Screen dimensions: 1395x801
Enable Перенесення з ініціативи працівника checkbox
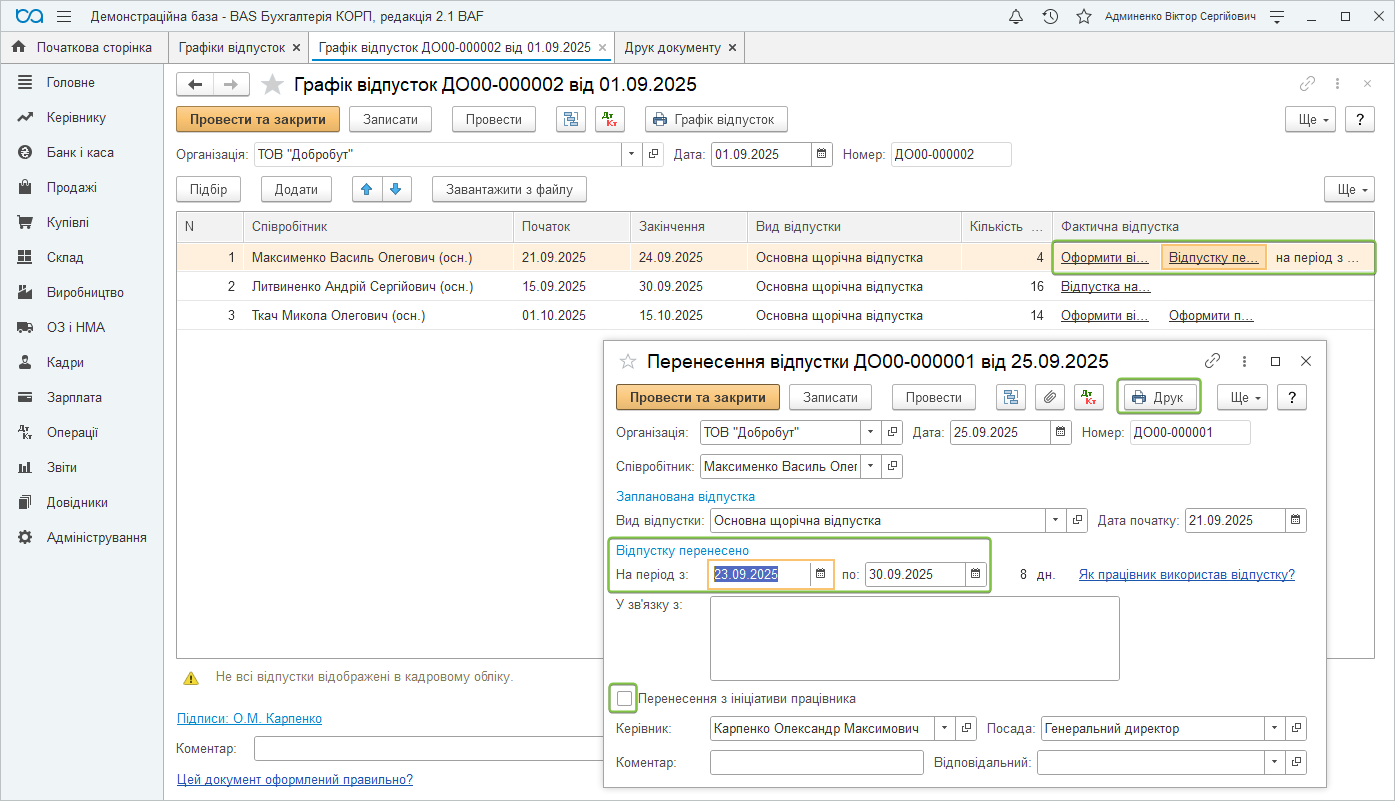(624, 698)
